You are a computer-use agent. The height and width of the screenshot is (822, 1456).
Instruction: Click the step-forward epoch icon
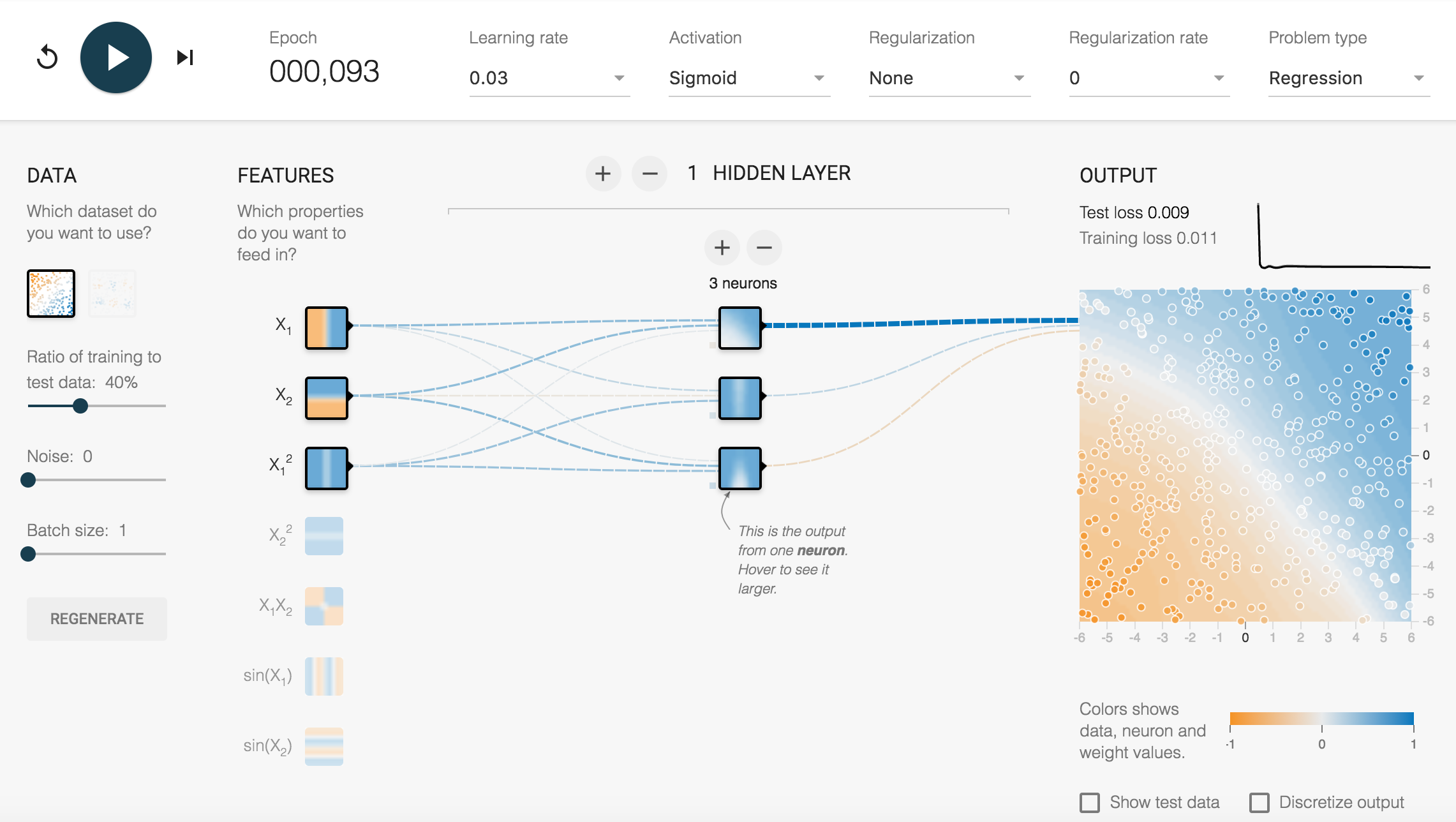pos(183,57)
